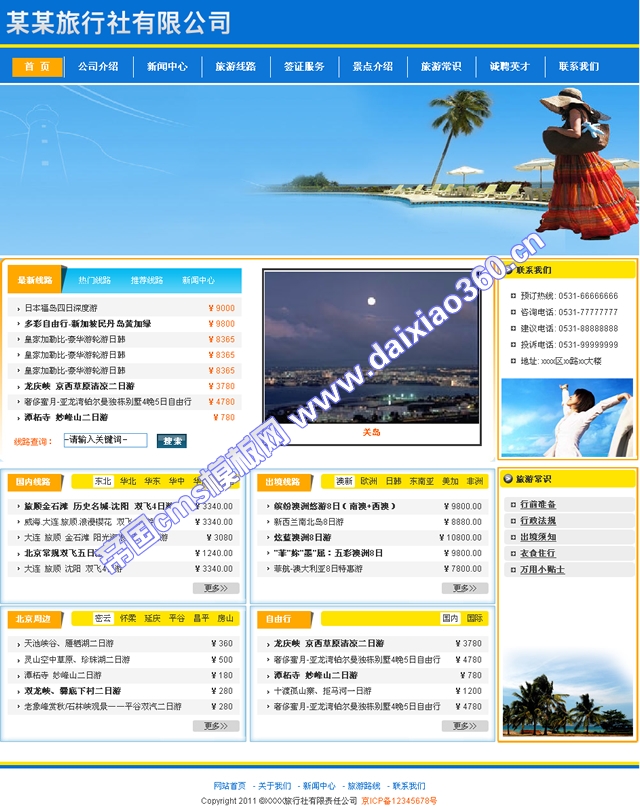Click the 线路查询 keyword input field
Screen dimensions: 640x808
106,440
